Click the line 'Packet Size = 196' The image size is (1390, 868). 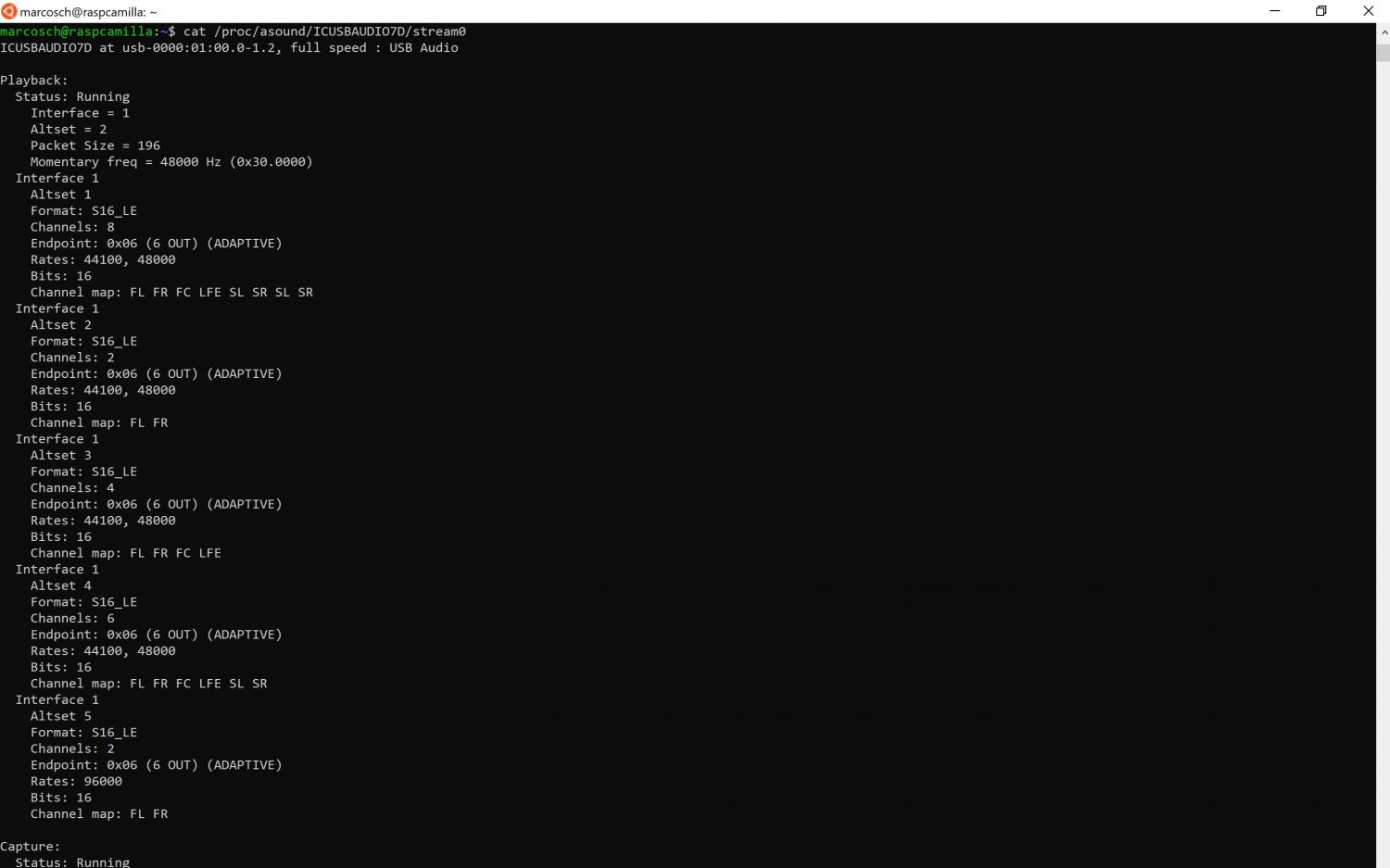point(95,145)
